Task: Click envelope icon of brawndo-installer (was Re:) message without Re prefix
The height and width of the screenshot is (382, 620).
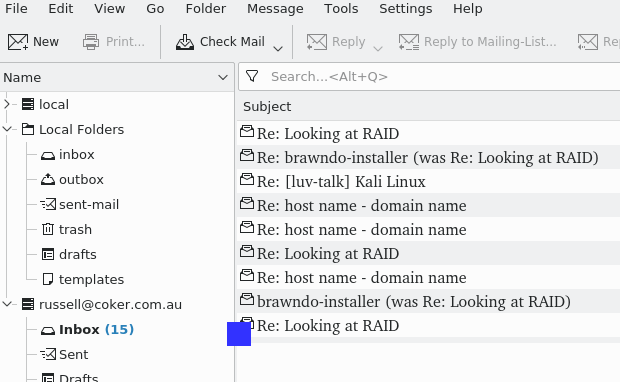Action: click(x=247, y=299)
